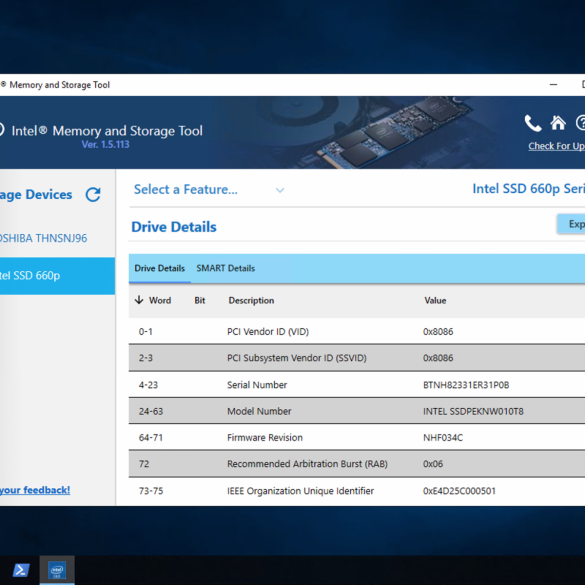This screenshot has height=585, width=585.
Task: Select the Drive Details tab
Action: 160,268
